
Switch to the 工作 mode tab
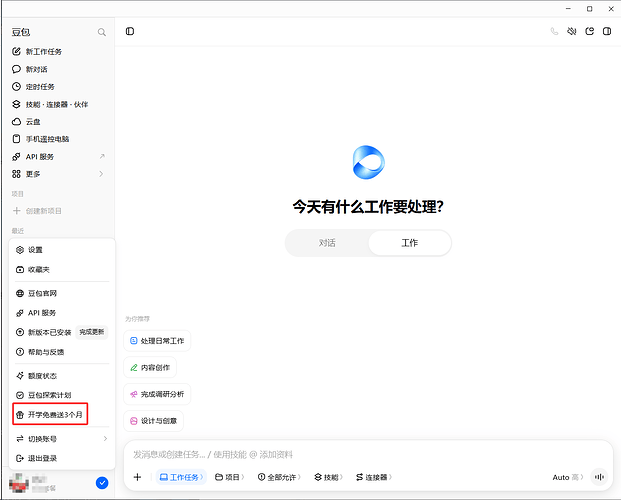[x=410, y=243]
